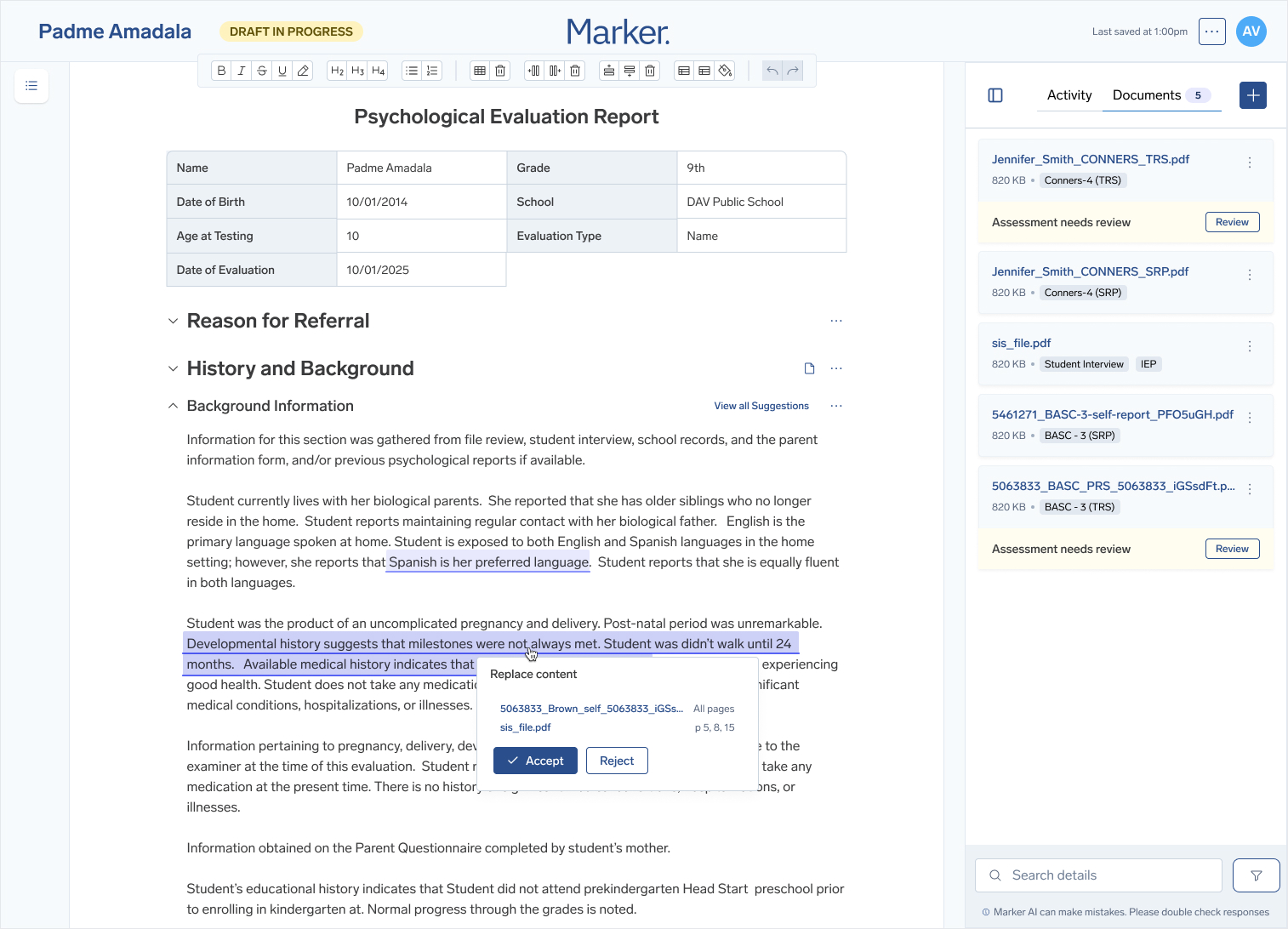
Task: Add a column before
Action: [x=534, y=71]
